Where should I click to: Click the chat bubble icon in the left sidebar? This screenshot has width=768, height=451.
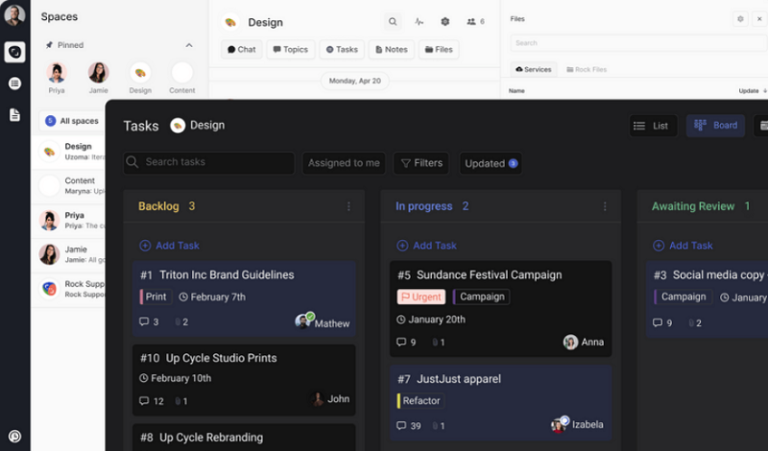click(x=14, y=52)
